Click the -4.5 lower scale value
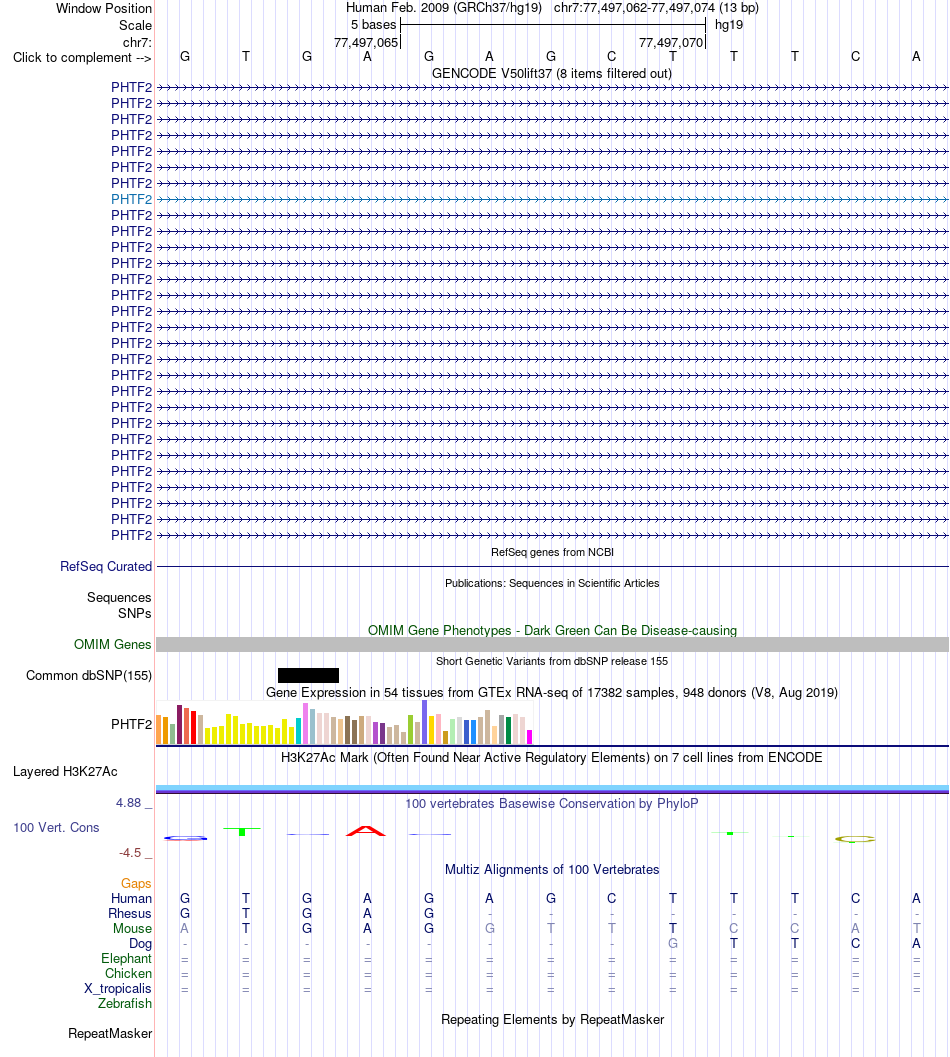 click(x=130, y=853)
